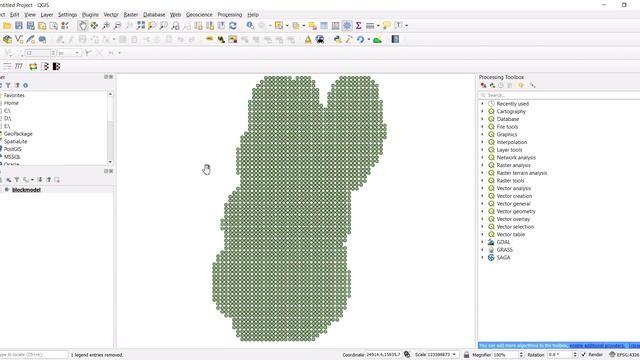Open the Python console icon
The height and width of the screenshot is (360, 640).
click(337, 39)
